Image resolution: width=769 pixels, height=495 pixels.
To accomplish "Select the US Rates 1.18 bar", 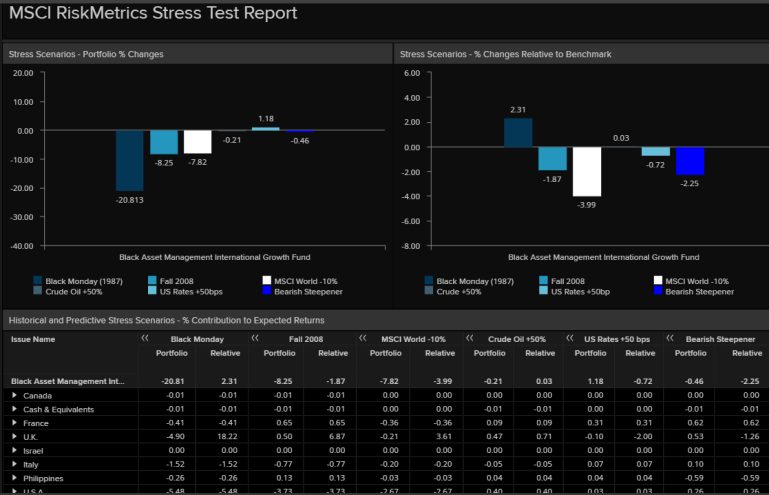I will tap(266, 129).
